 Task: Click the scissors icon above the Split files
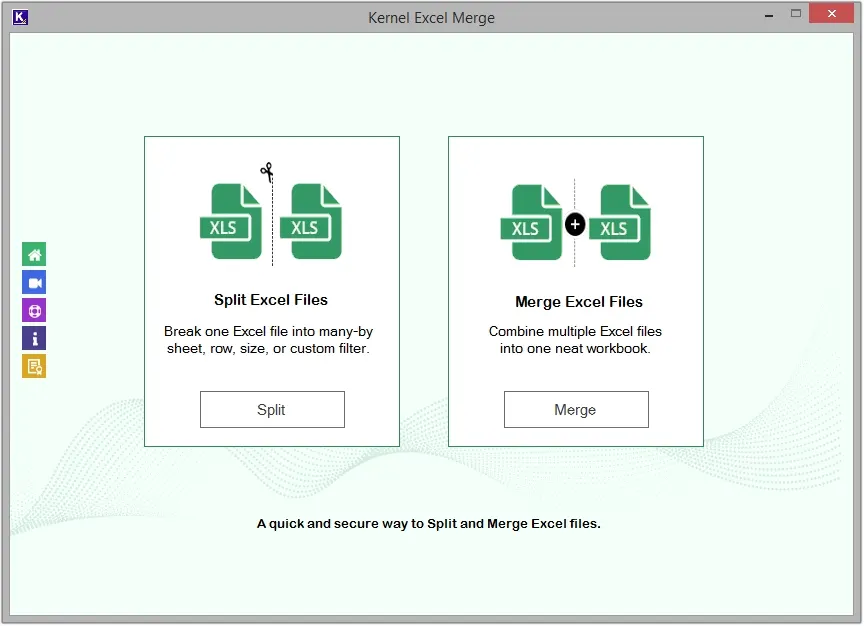267,171
